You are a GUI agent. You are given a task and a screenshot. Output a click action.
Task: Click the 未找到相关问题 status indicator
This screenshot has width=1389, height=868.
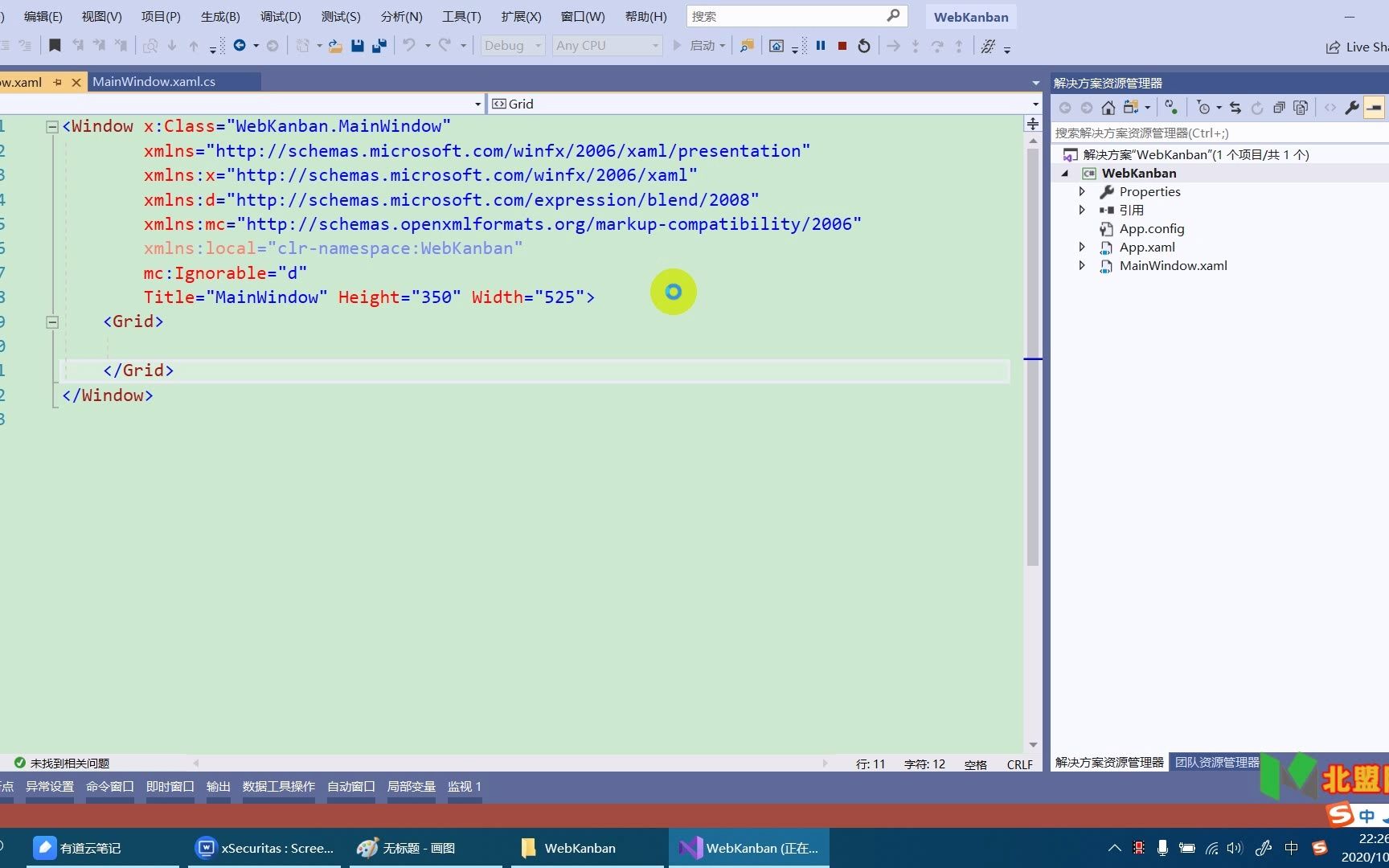click(x=62, y=763)
